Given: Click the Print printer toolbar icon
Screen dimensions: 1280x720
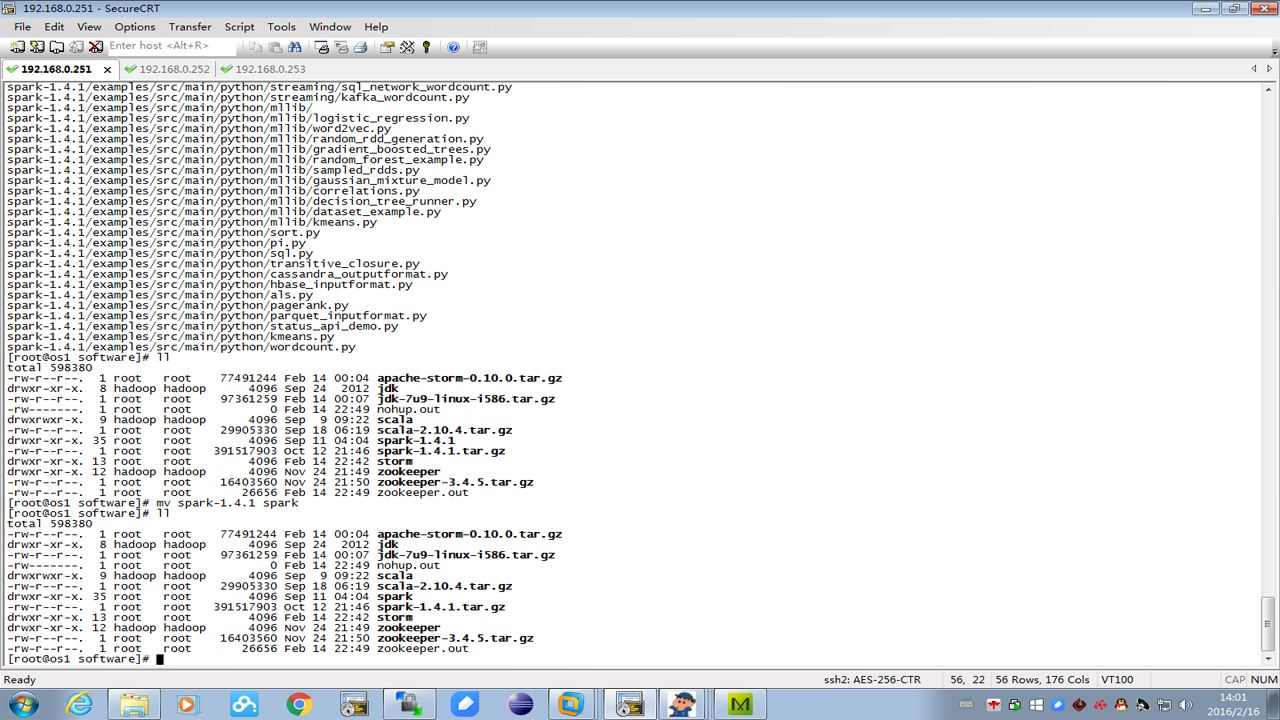Looking at the screenshot, I should coord(360,47).
